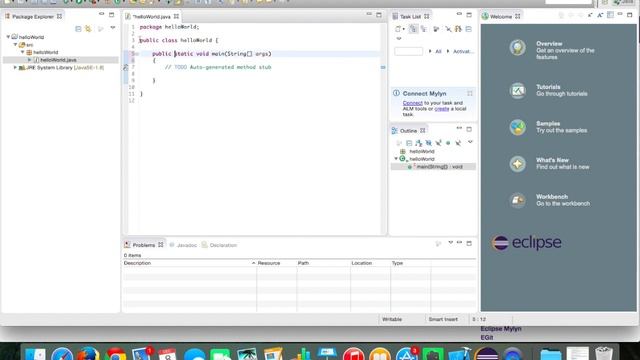The width and height of the screenshot is (640, 360).
Task: Open the Welcome tab
Action: (500, 17)
